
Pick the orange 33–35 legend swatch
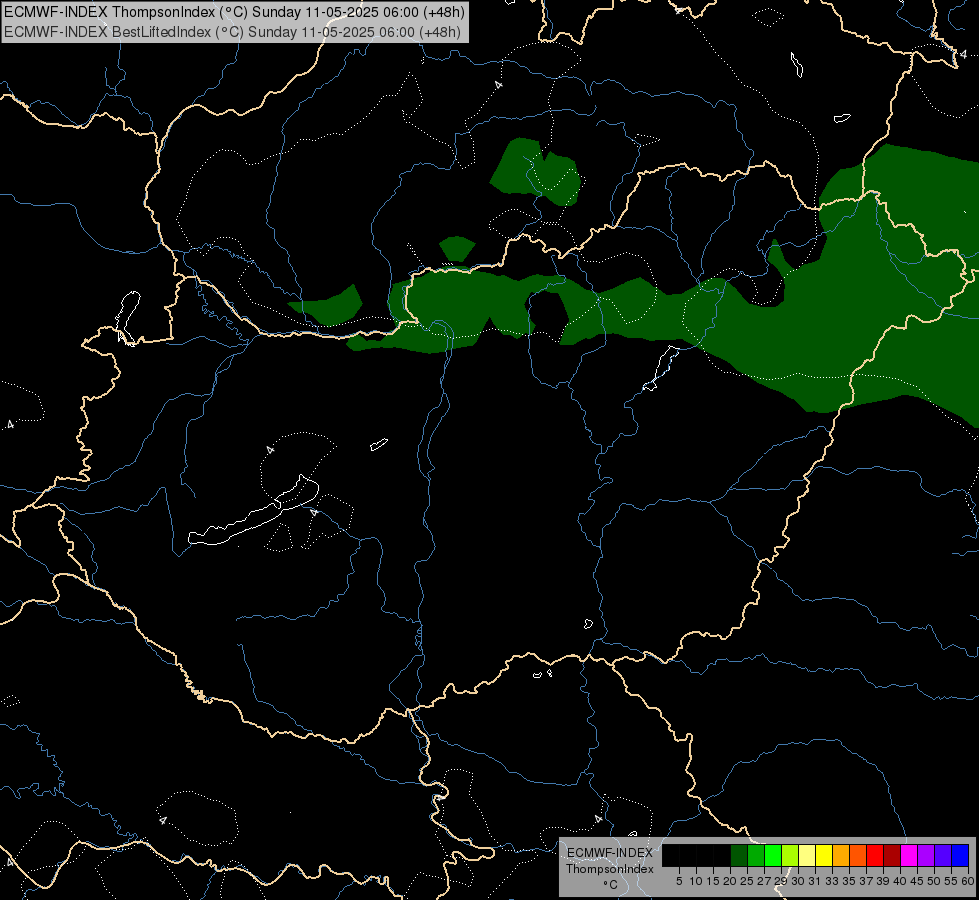[841, 855]
